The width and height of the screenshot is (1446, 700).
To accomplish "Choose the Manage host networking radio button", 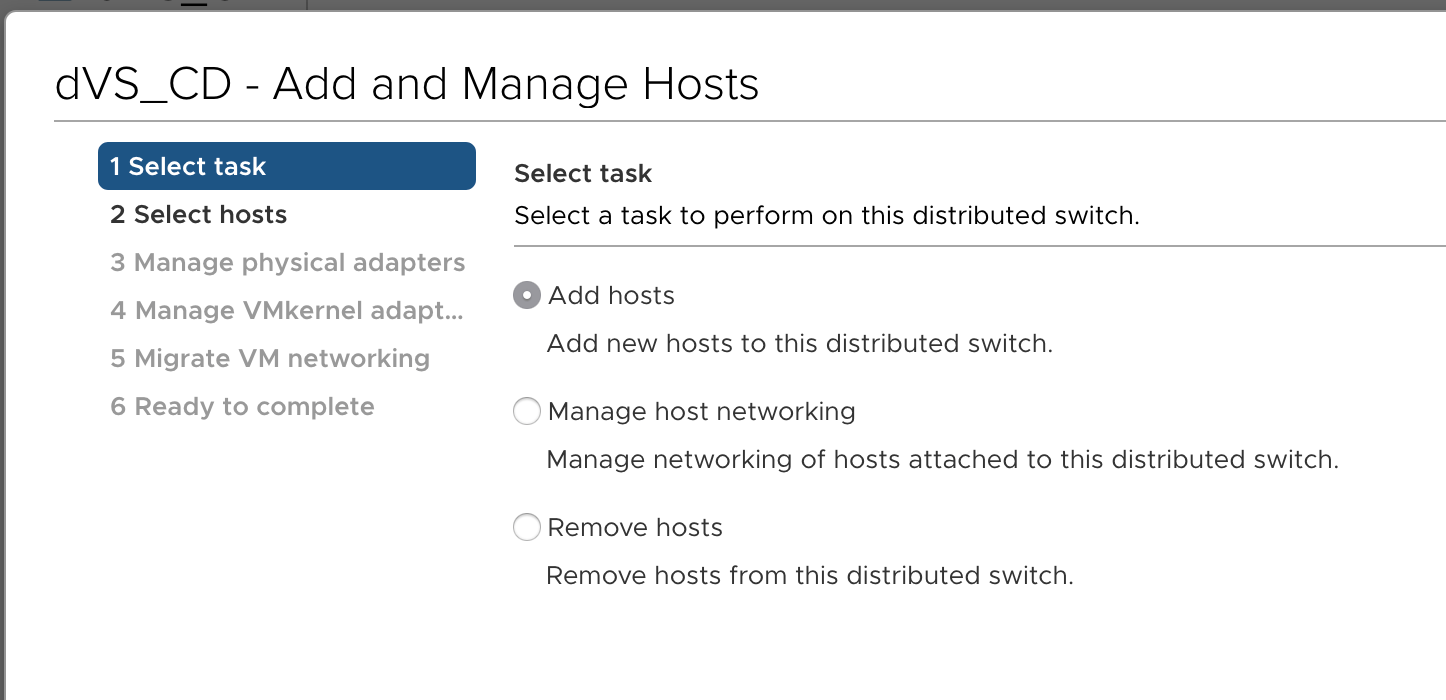I will pos(527,412).
